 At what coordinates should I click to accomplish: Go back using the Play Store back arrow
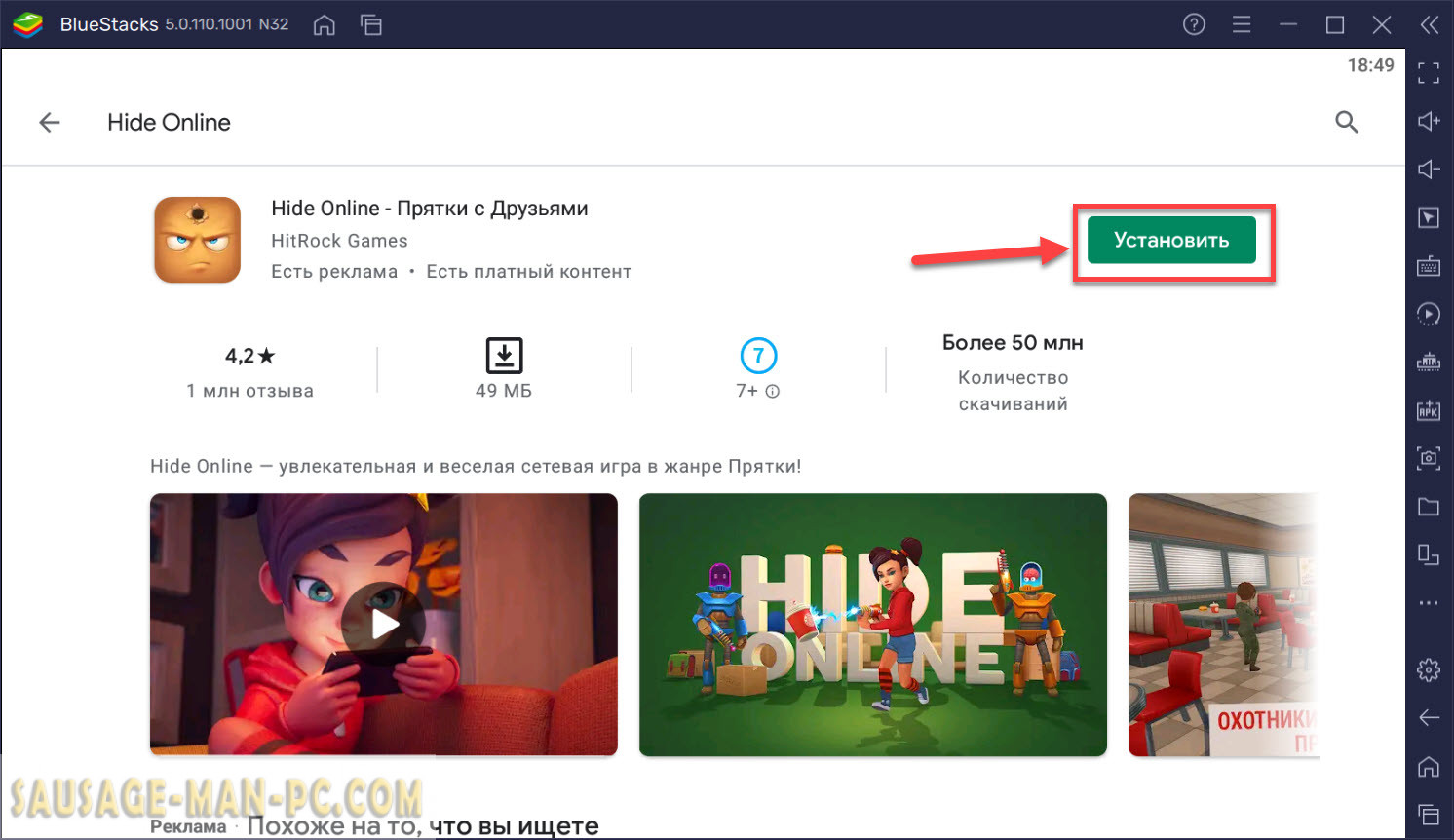(50, 122)
